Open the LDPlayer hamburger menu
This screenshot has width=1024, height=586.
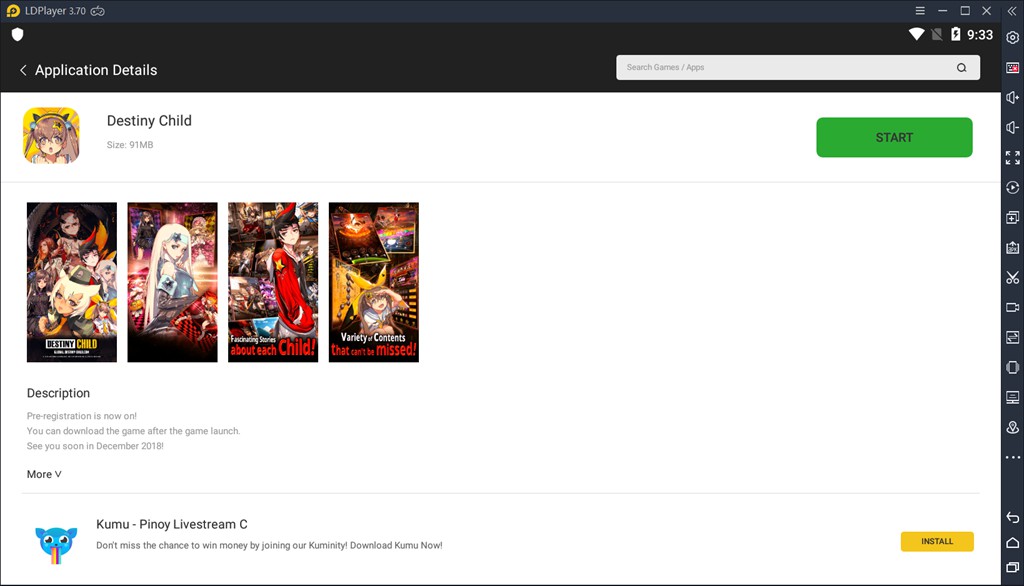[920, 10]
